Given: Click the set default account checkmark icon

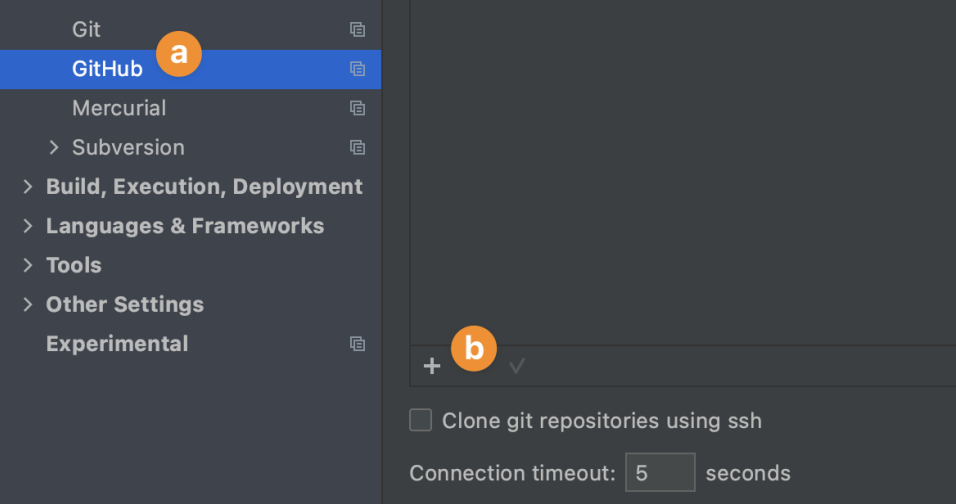Looking at the screenshot, I should (517, 366).
